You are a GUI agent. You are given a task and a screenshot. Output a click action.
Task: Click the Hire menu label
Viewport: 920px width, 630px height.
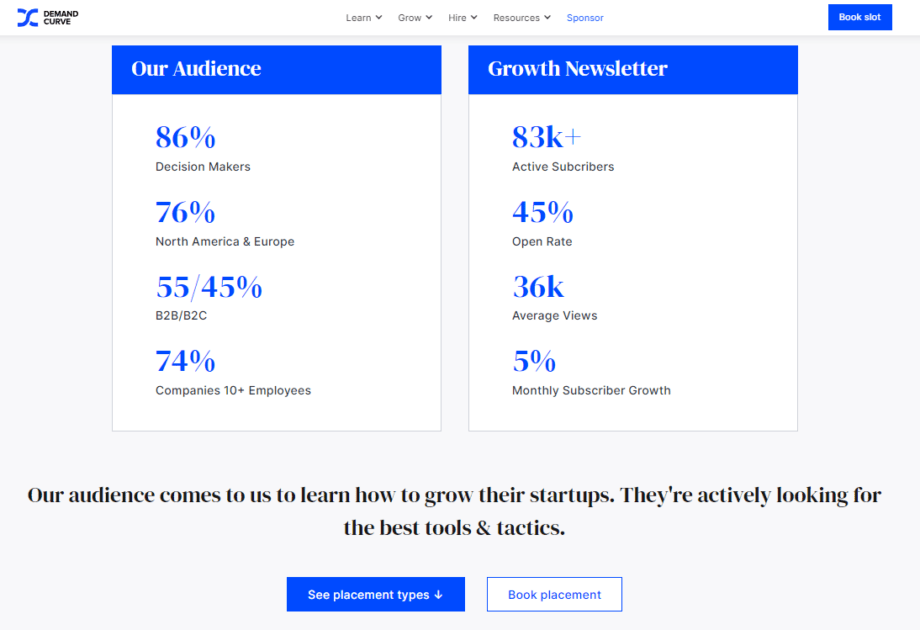[458, 17]
